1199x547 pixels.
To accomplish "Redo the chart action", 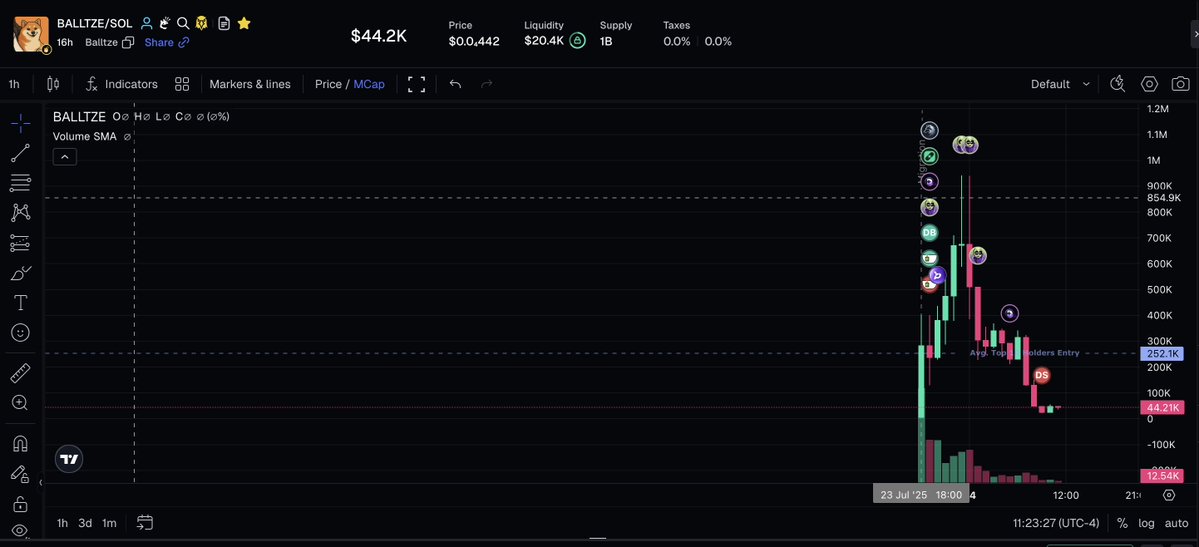I will [x=486, y=84].
